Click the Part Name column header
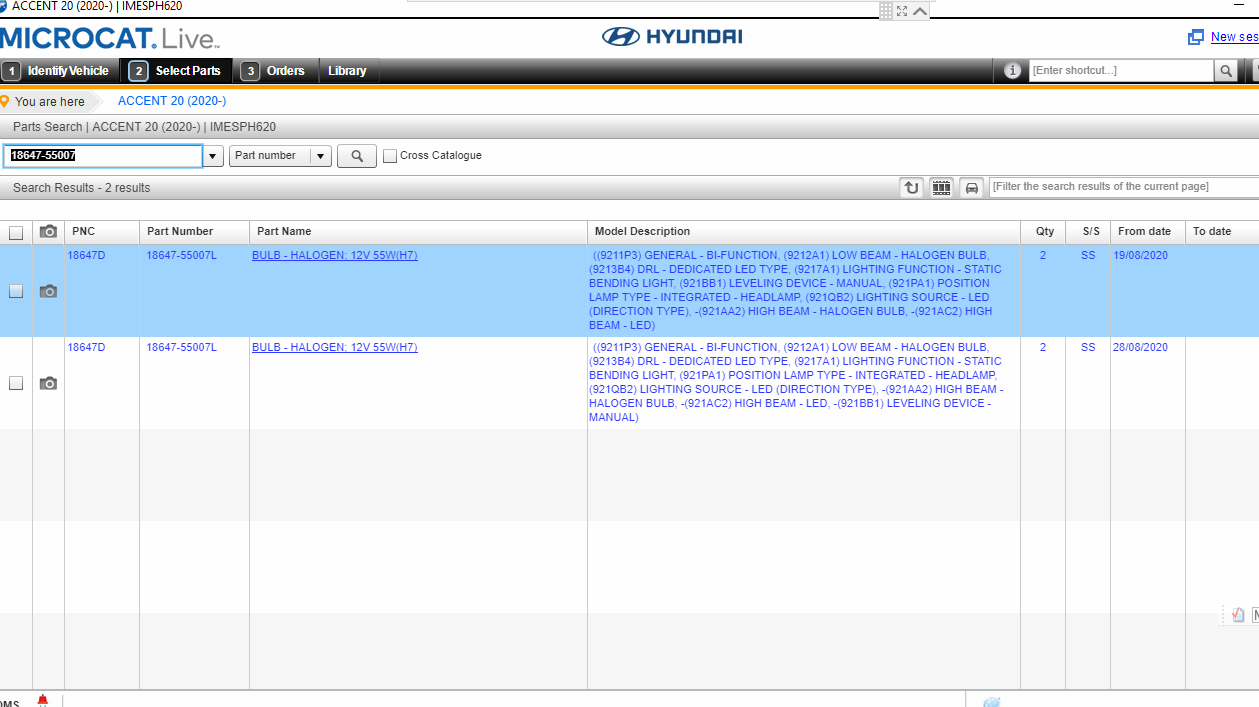The width and height of the screenshot is (1259, 707). tap(418, 232)
